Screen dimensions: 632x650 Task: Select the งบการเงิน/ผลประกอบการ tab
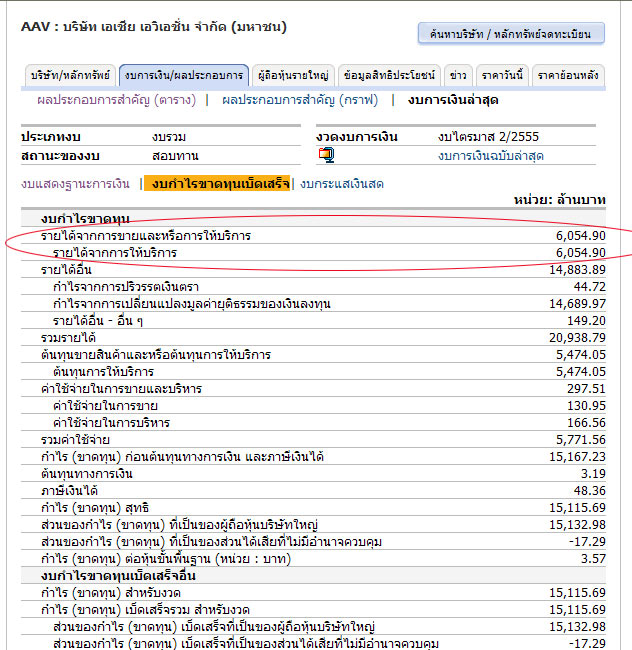click(184, 75)
